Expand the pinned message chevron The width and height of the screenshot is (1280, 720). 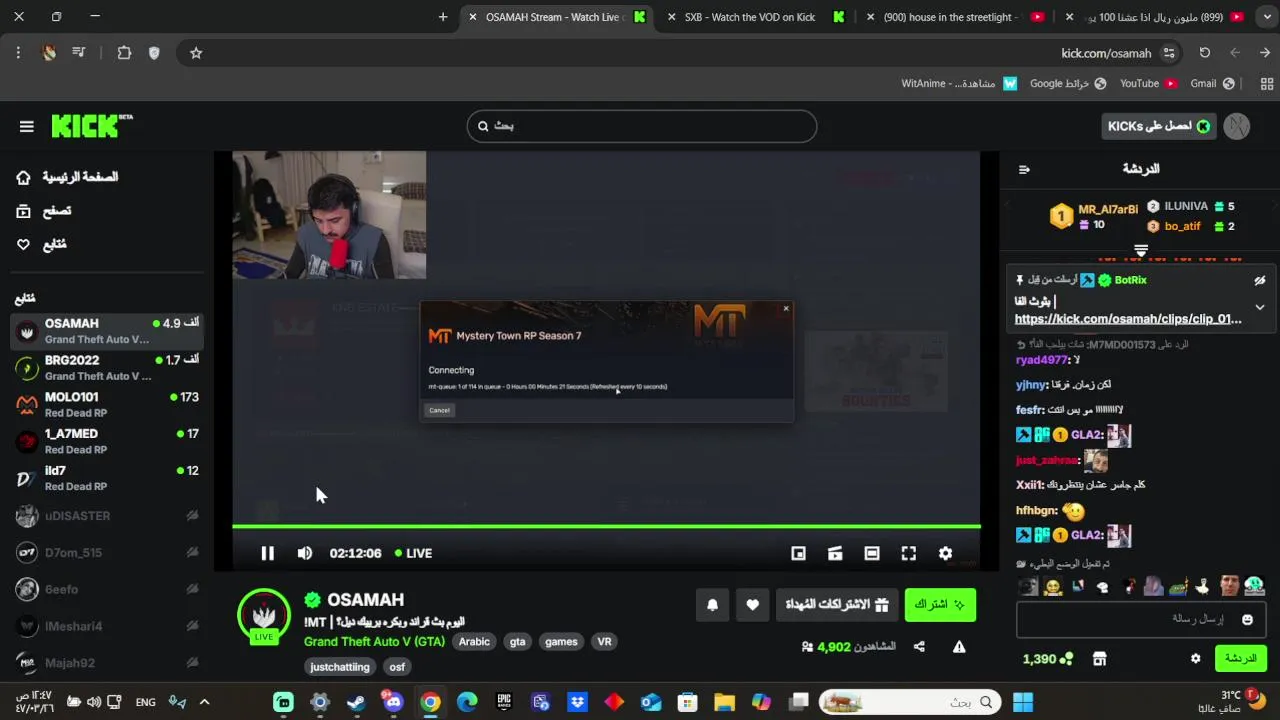pos(1260,307)
